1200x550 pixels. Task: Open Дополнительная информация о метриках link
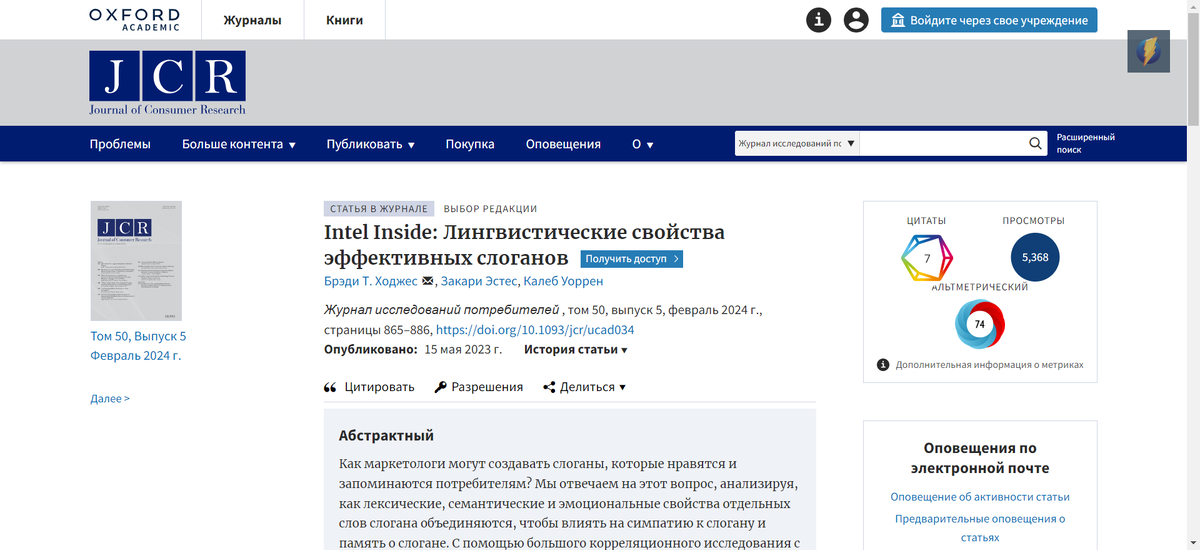point(989,365)
